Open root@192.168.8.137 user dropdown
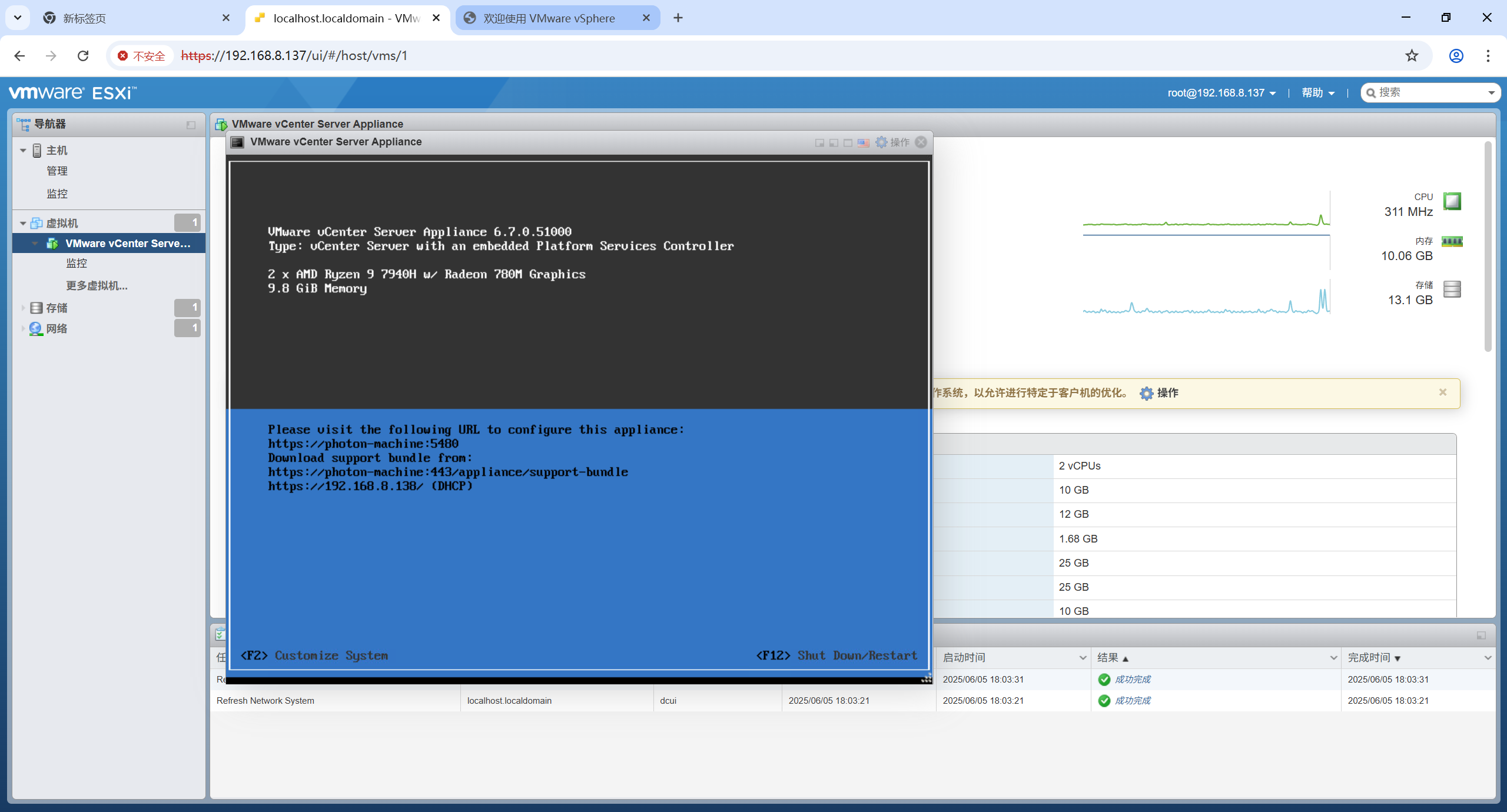1507x812 pixels. 1221,93
